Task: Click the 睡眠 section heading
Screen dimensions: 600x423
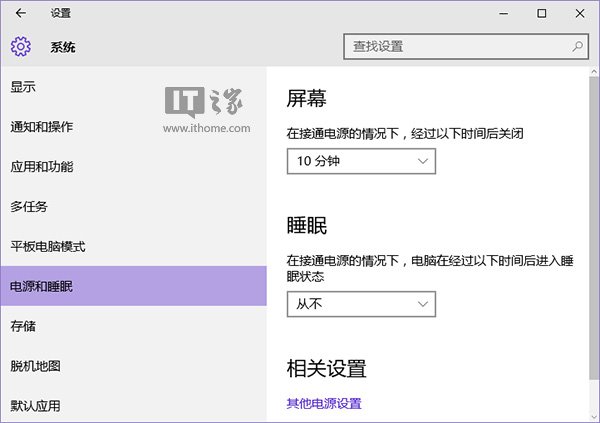Action: [x=307, y=225]
